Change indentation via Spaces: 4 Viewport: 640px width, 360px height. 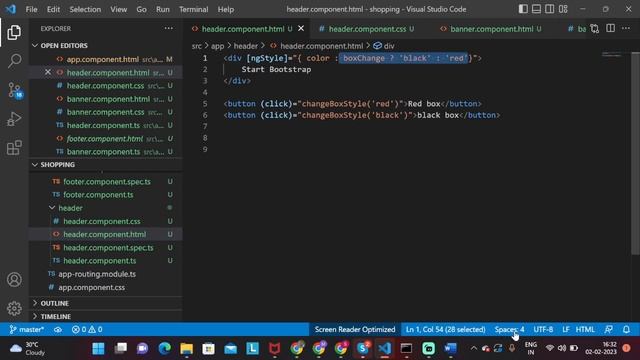coord(509,329)
